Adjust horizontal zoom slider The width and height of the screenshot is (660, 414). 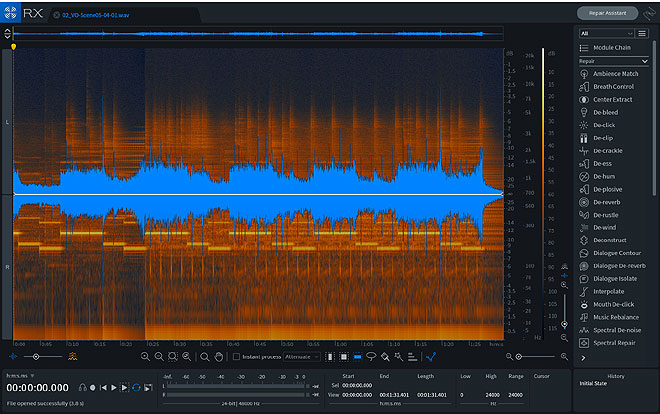coord(519,357)
